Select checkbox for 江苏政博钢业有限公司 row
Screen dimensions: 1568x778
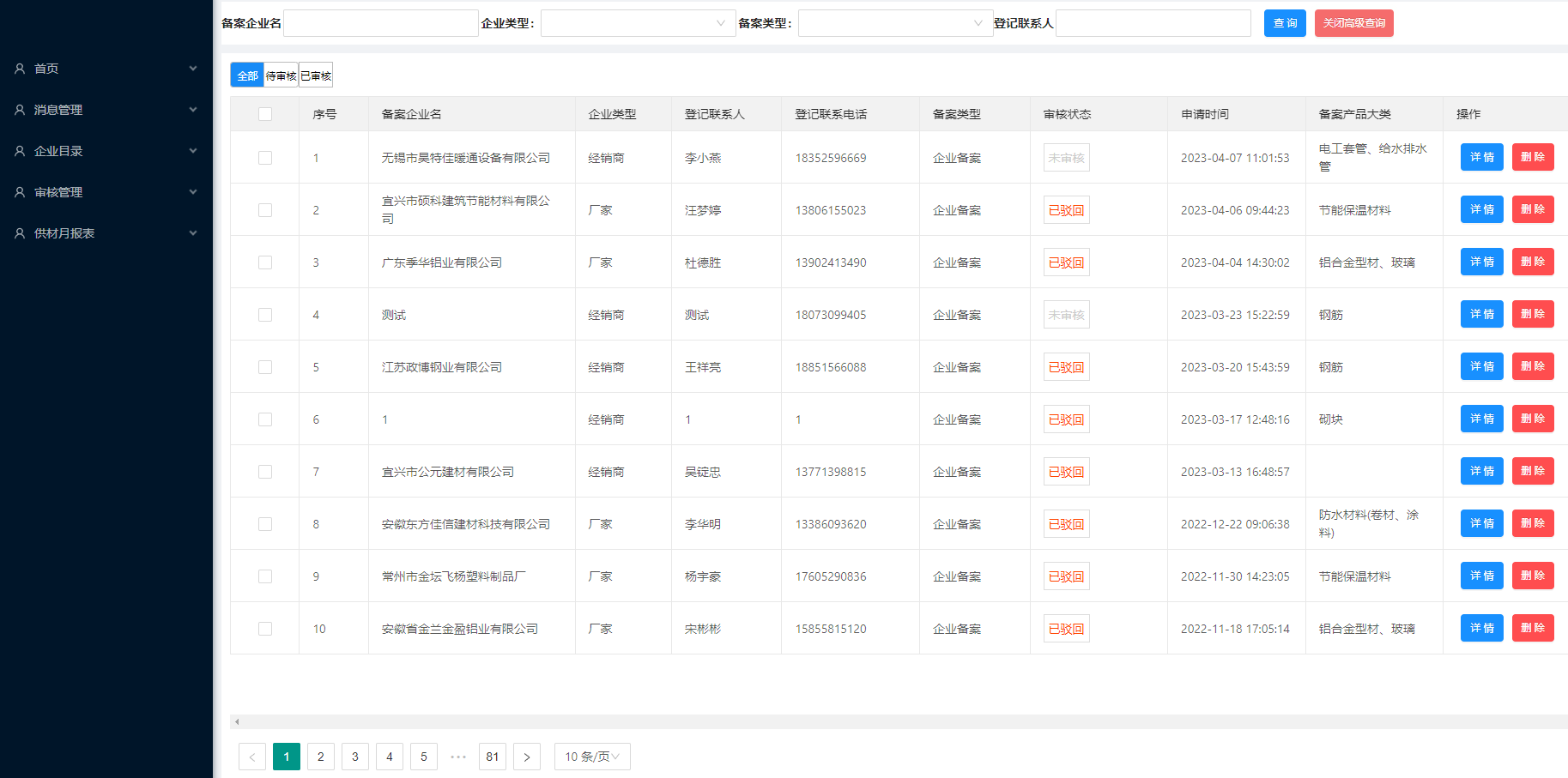265,367
